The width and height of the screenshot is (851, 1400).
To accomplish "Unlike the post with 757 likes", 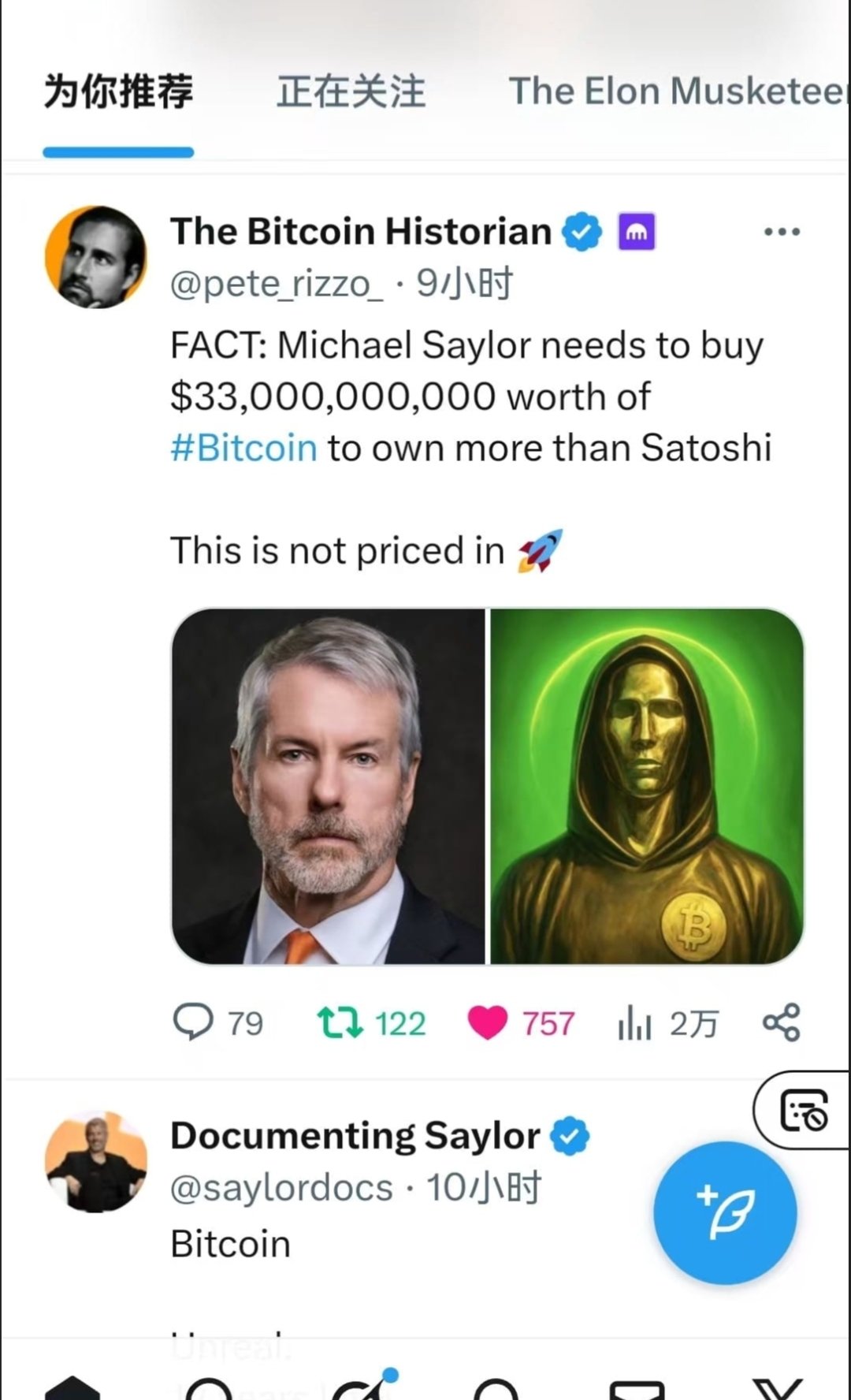I will [488, 1022].
